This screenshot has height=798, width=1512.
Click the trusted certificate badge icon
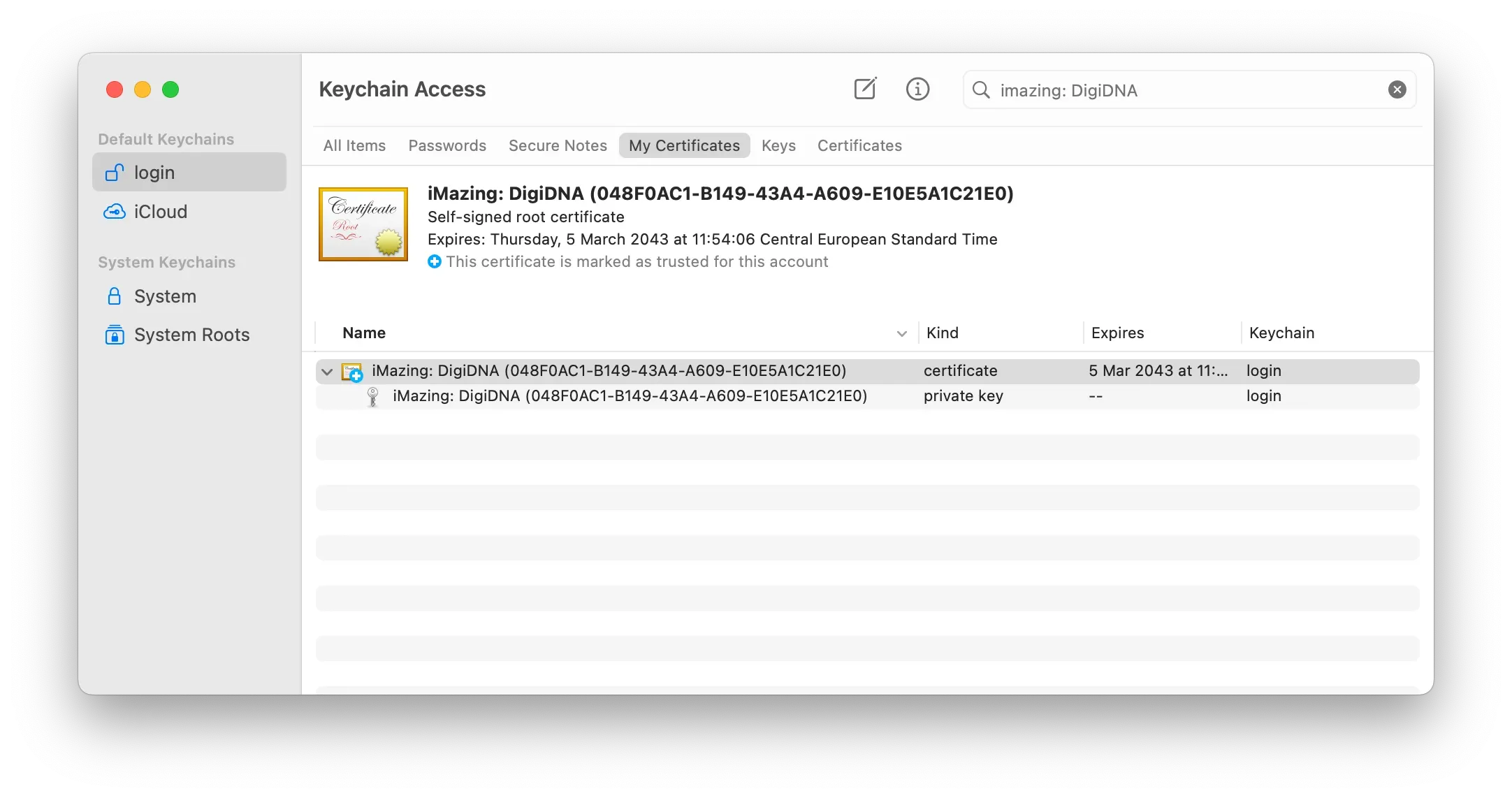(434, 262)
